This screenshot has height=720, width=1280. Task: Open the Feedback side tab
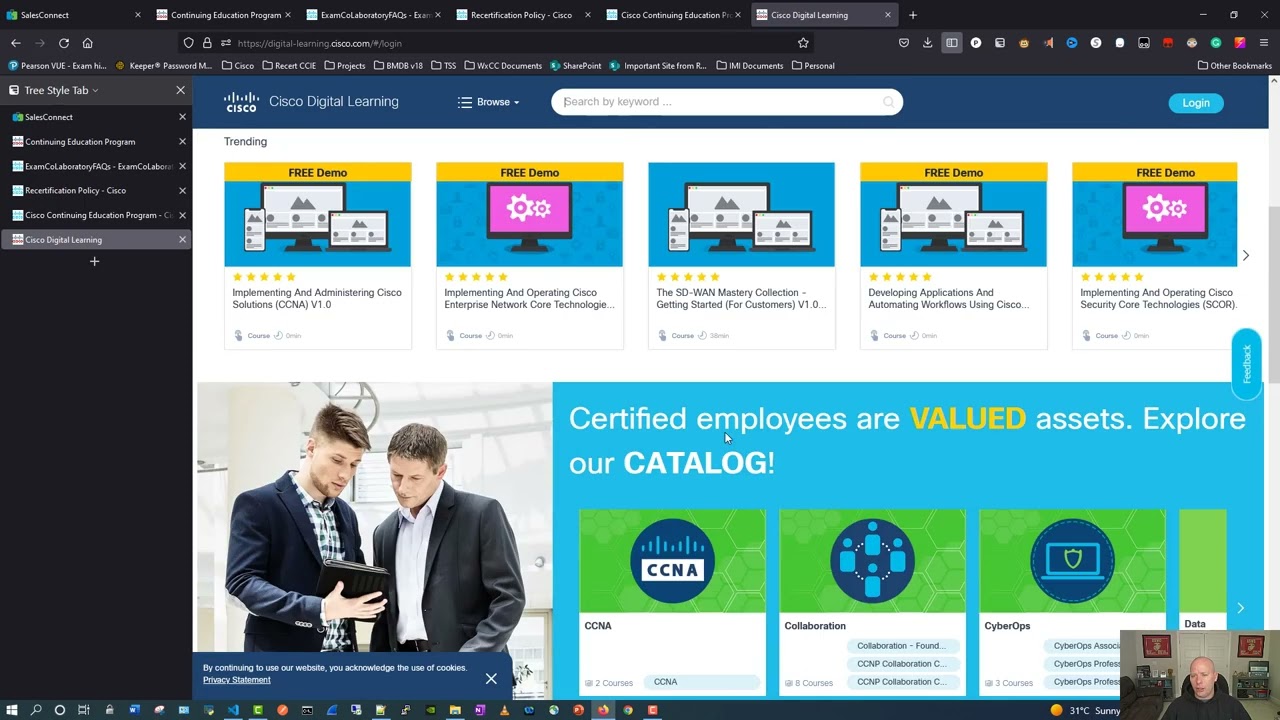coord(1247,364)
